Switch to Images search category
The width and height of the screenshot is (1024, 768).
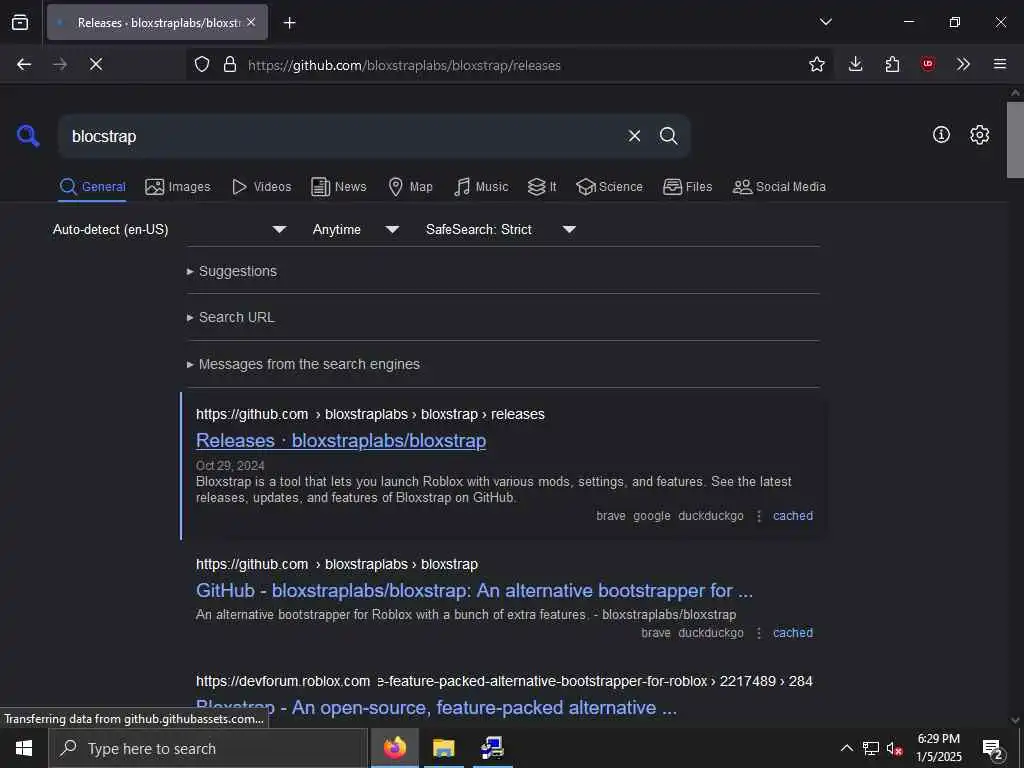178,187
